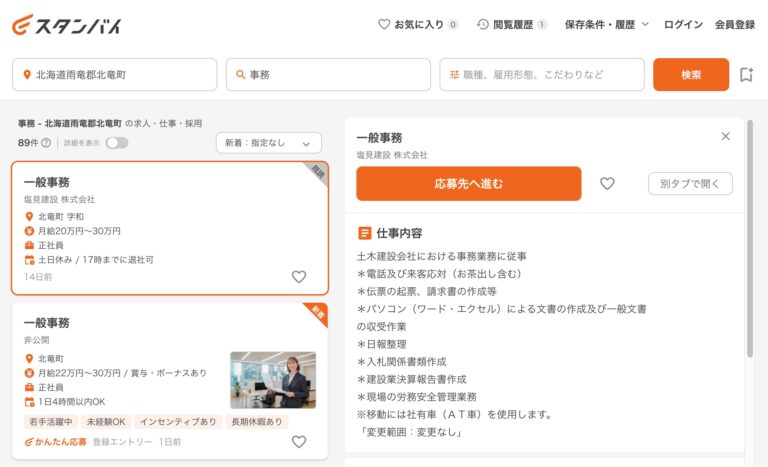
Task: Open favorites via heart icon in header
Action: click(384, 24)
